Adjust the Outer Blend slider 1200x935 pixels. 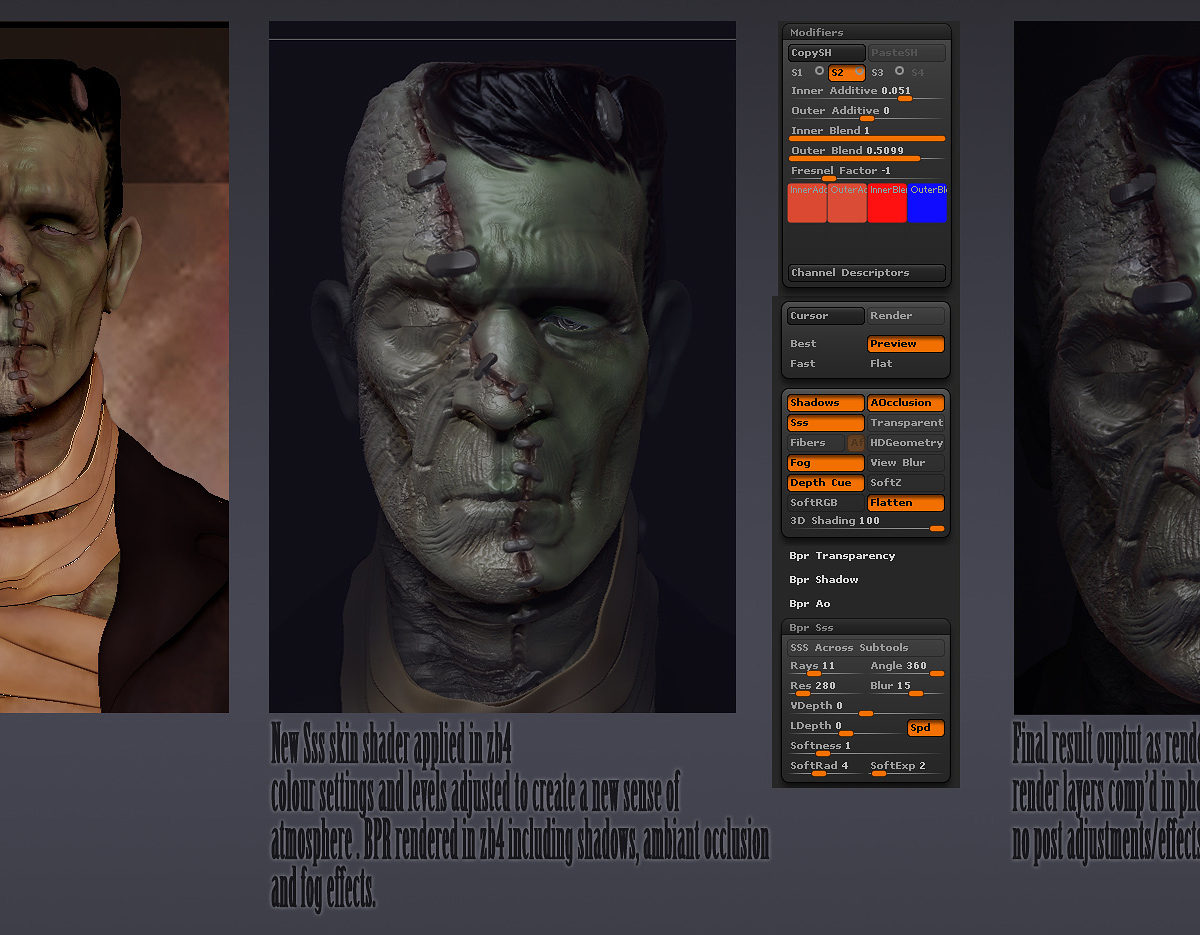coord(866,152)
